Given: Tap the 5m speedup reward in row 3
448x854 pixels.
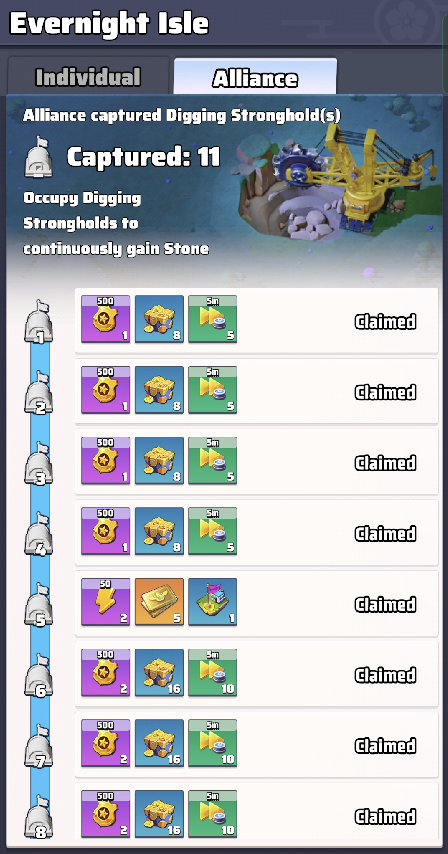Looking at the screenshot, I should pos(212,461).
